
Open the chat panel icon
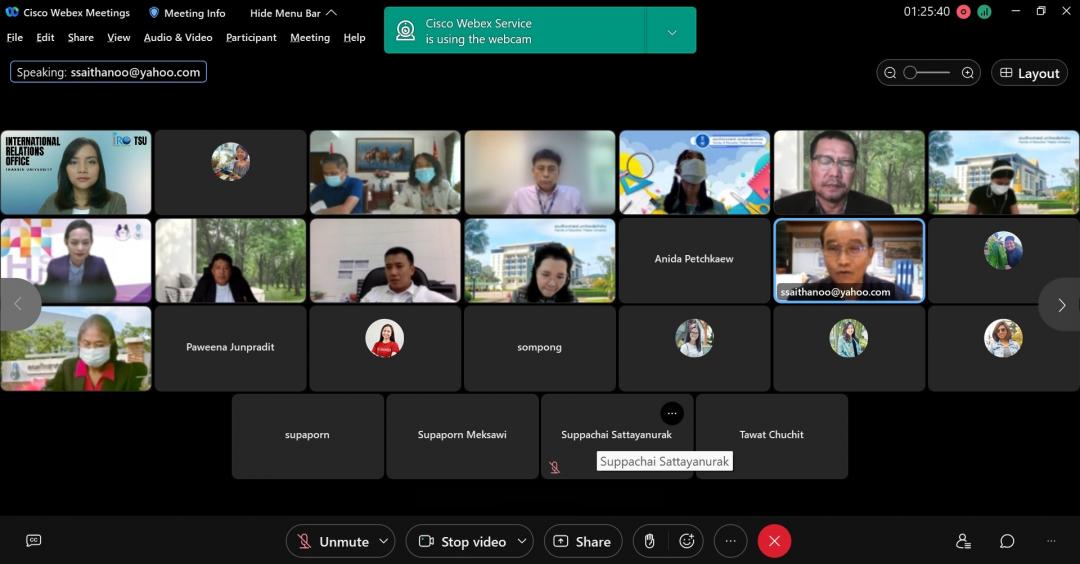coord(1007,541)
